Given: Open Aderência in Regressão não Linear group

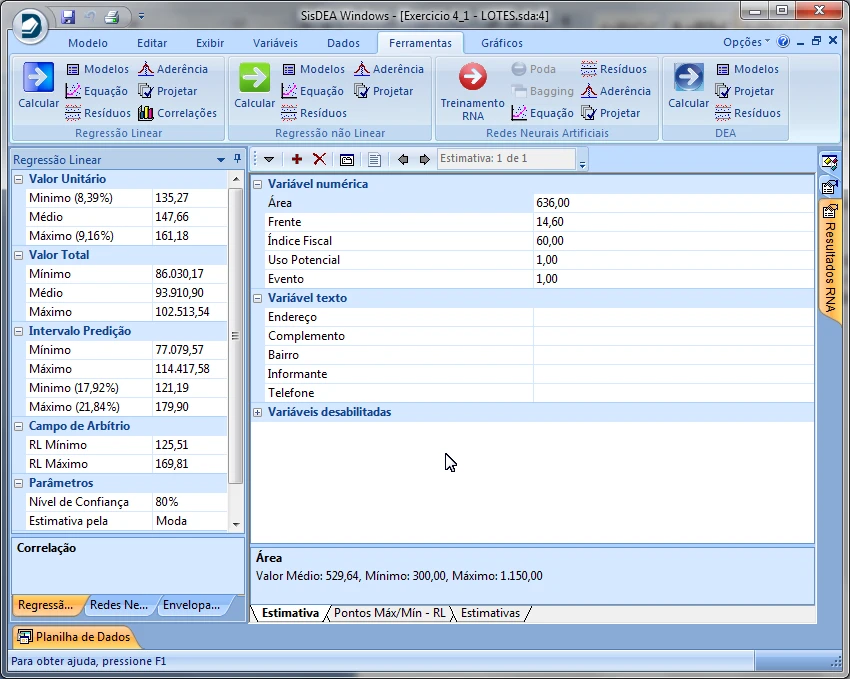Looking at the screenshot, I should point(389,69).
